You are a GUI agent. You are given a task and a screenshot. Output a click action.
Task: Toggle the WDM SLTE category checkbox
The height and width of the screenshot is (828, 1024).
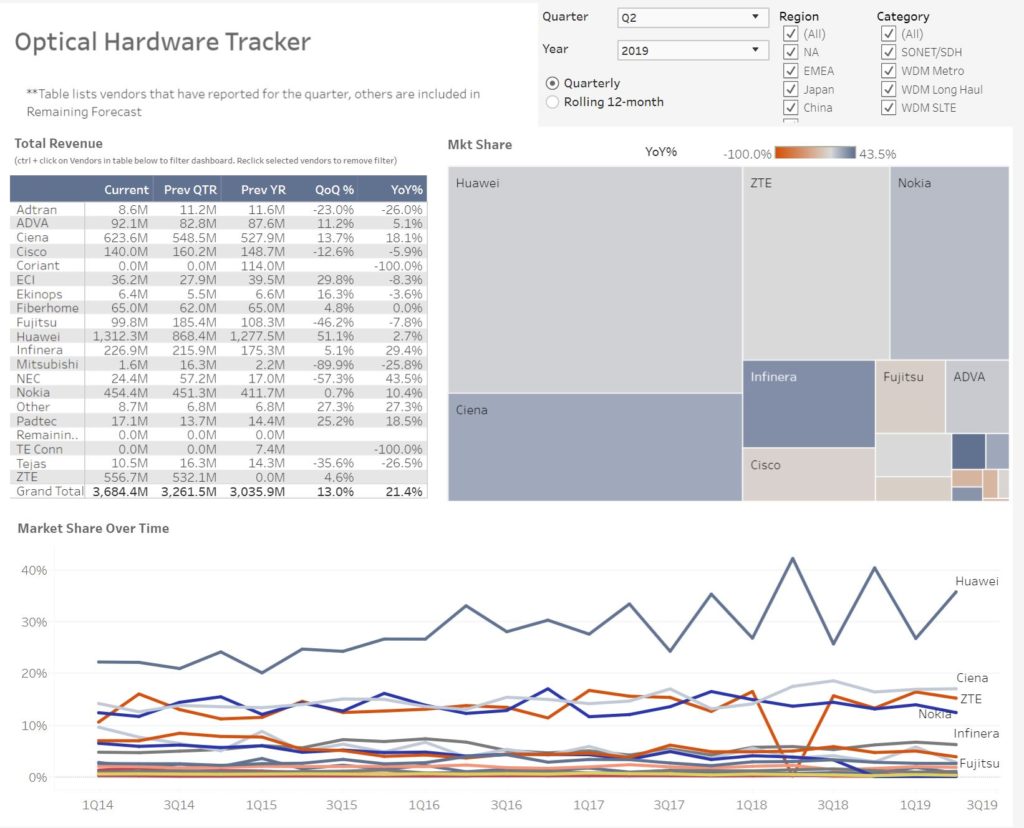[x=888, y=107]
